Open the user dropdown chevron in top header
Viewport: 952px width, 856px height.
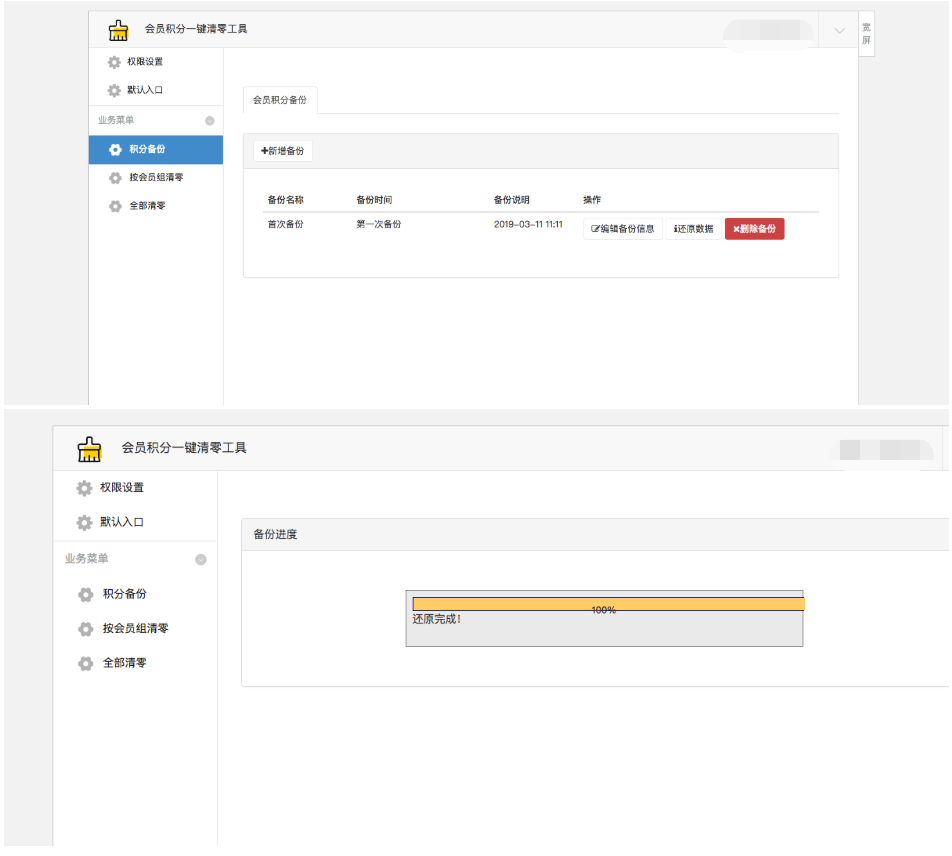[839, 30]
